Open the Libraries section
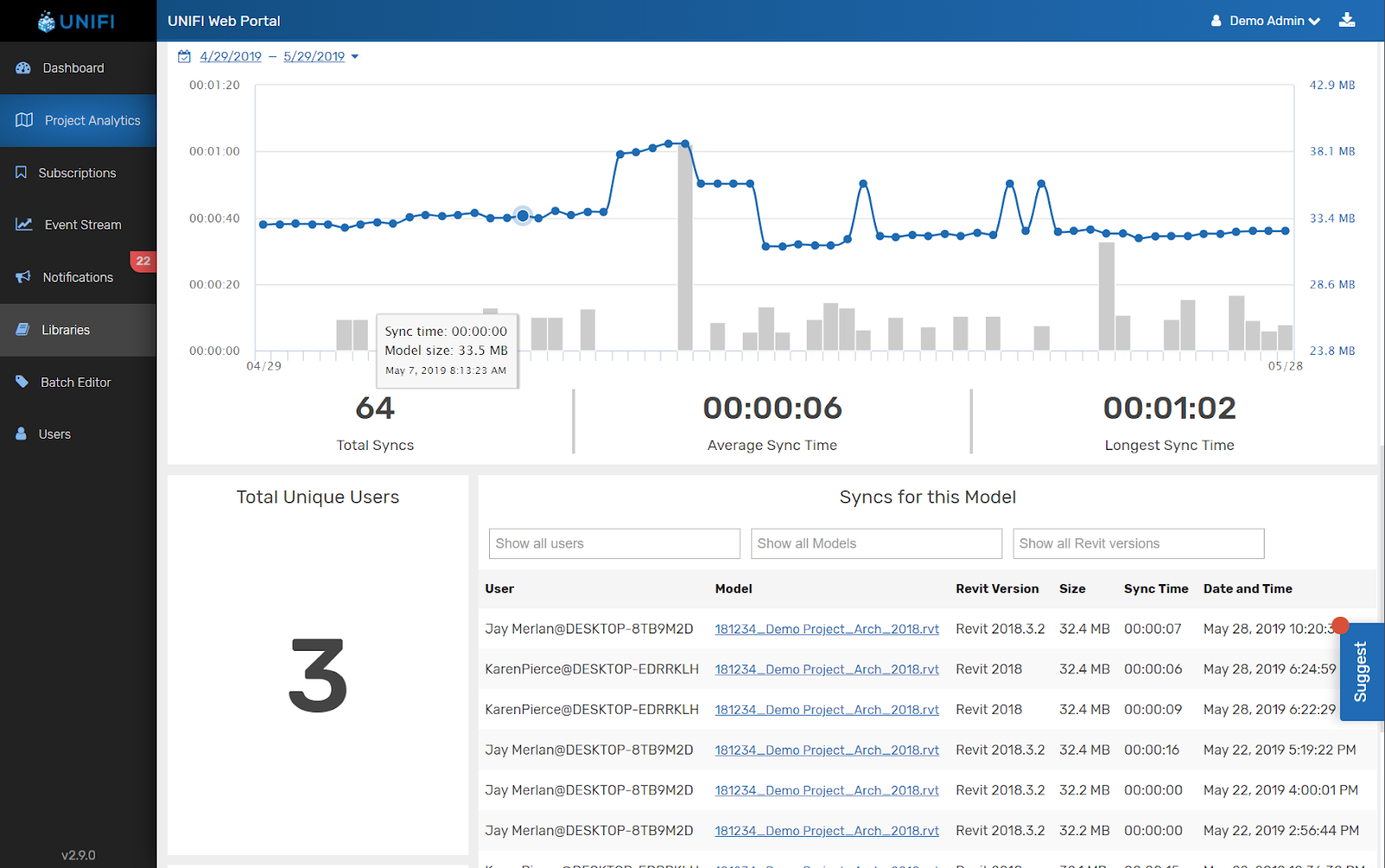This screenshot has width=1385, height=868. pos(78,330)
